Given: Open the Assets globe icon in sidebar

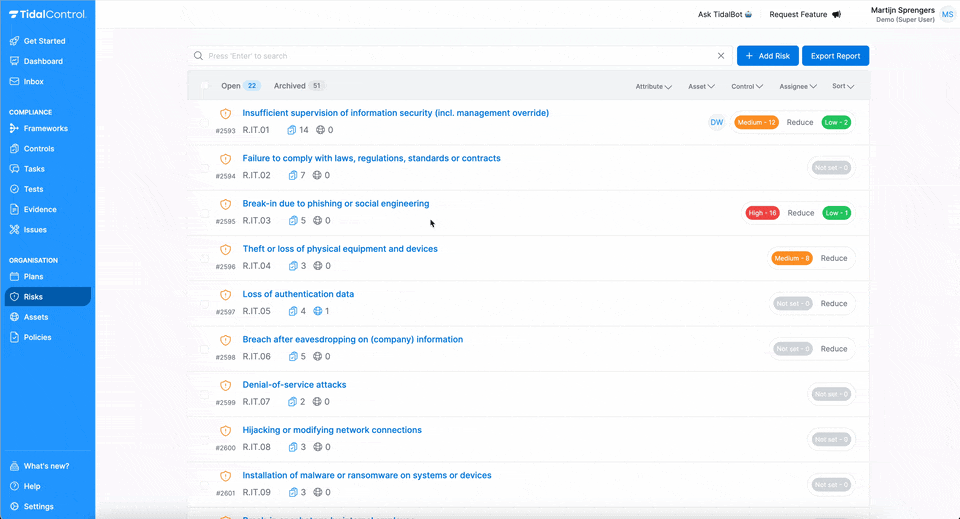Looking at the screenshot, I should (x=14, y=317).
